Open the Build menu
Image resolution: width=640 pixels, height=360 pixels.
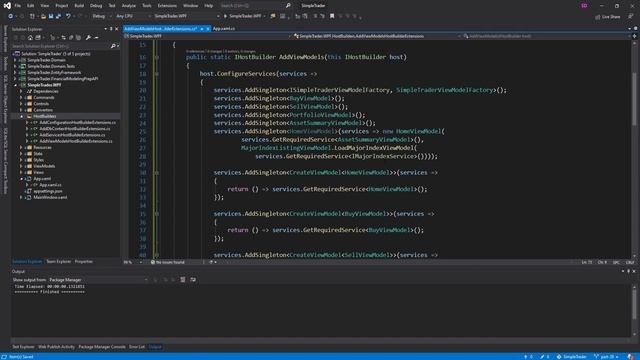[79, 6]
